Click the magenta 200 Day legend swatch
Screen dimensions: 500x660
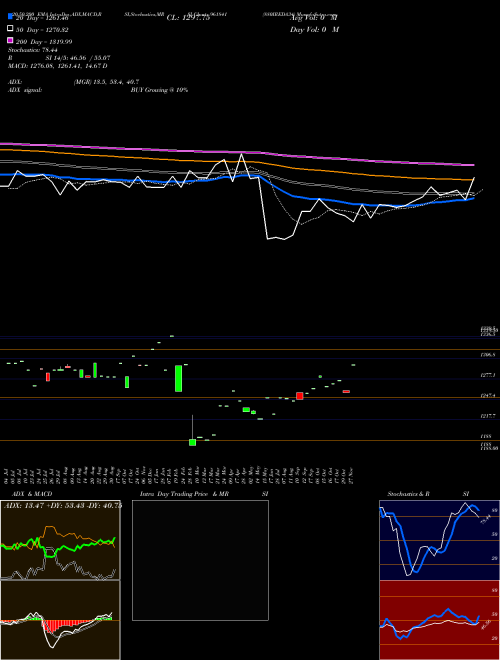click(10, 40)
